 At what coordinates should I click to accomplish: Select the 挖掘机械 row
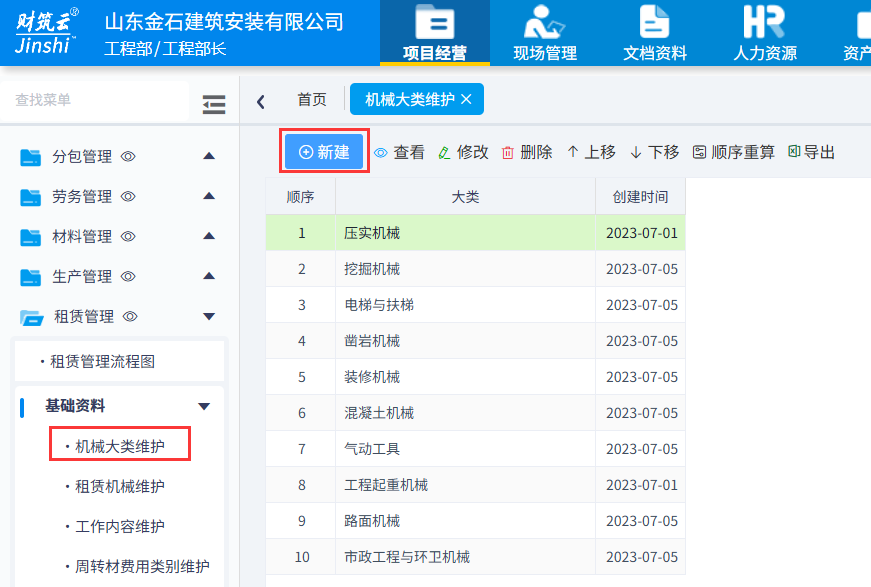click(475, 269)
